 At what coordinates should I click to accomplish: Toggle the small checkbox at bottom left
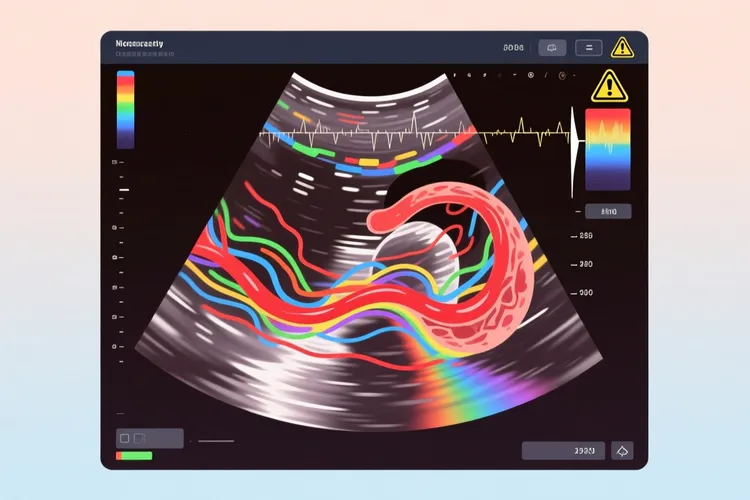[125, 438]
